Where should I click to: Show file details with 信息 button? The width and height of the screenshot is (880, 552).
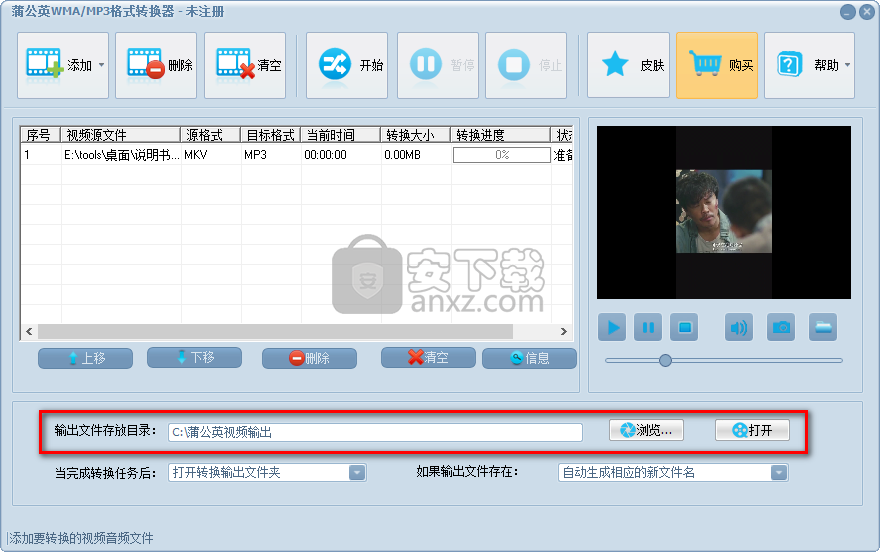tap(529, 358)
